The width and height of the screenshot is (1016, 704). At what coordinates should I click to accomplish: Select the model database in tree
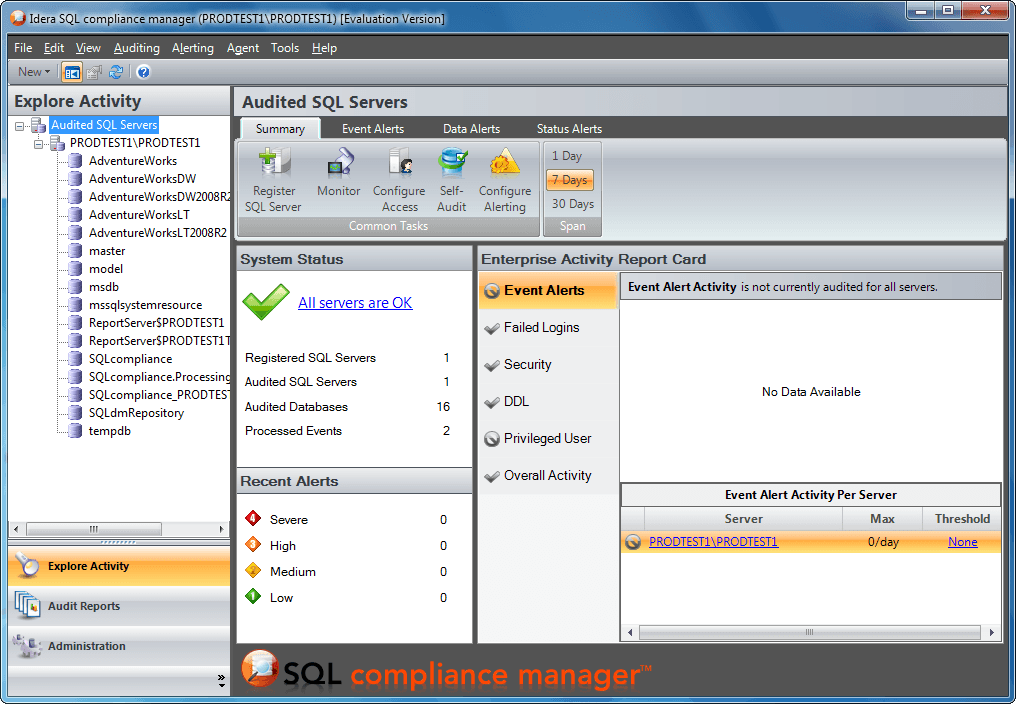point(106,268)
